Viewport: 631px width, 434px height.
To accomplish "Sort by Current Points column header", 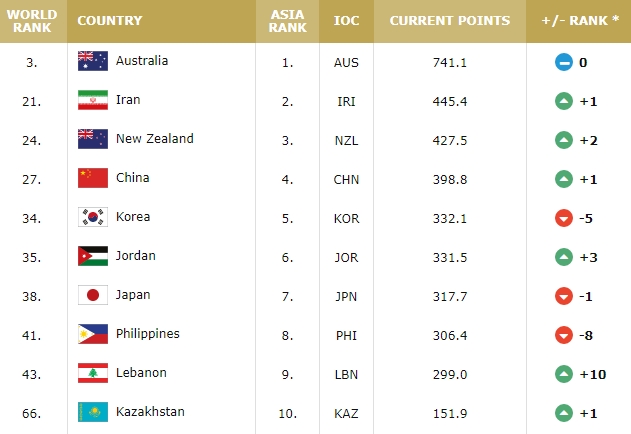I will pyautogui.click(x=450, y=21).
